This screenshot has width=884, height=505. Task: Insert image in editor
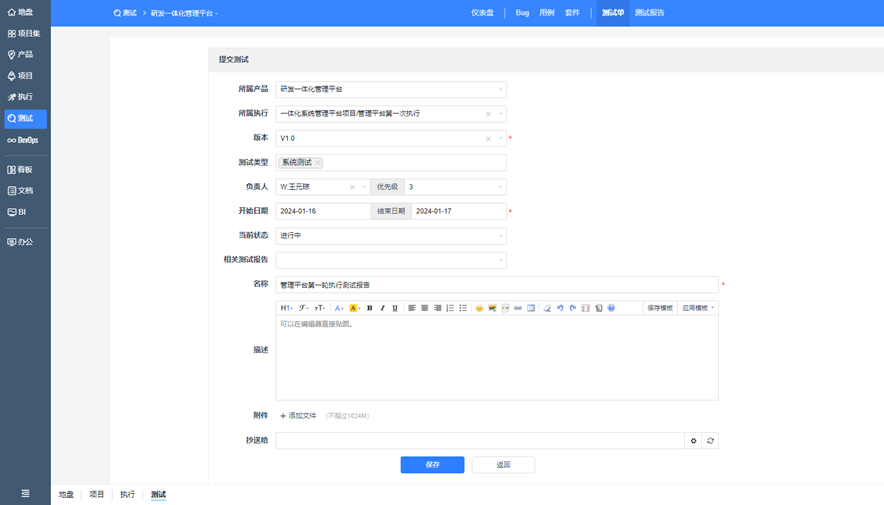(x=492, y=308)
